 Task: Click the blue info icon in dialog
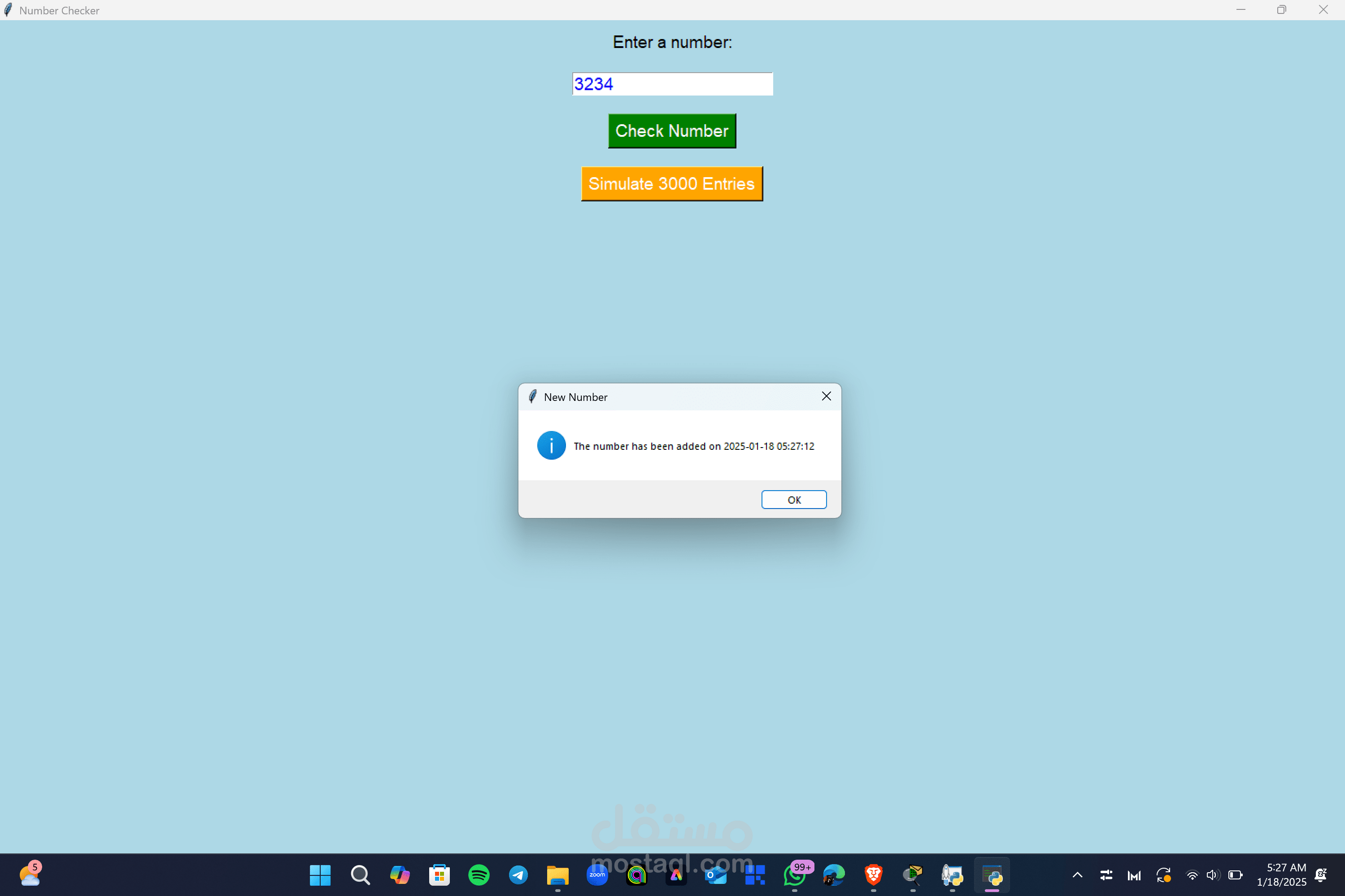tap(551, 445)
